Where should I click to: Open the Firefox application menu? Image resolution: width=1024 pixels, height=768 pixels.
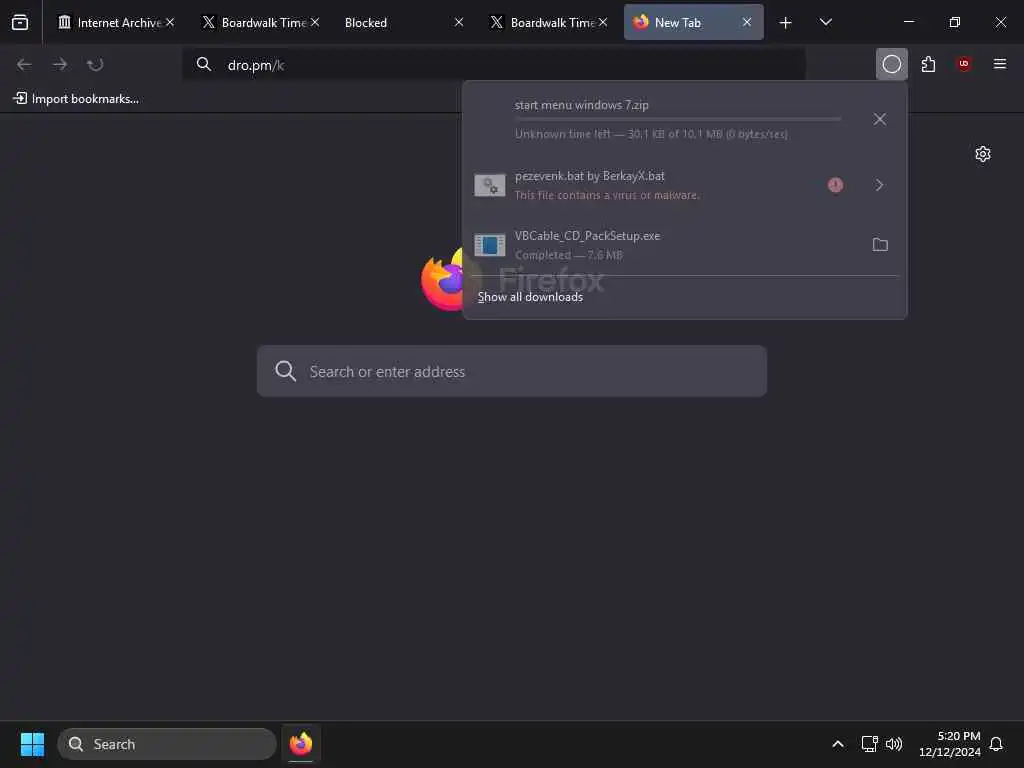pos(999,64)
